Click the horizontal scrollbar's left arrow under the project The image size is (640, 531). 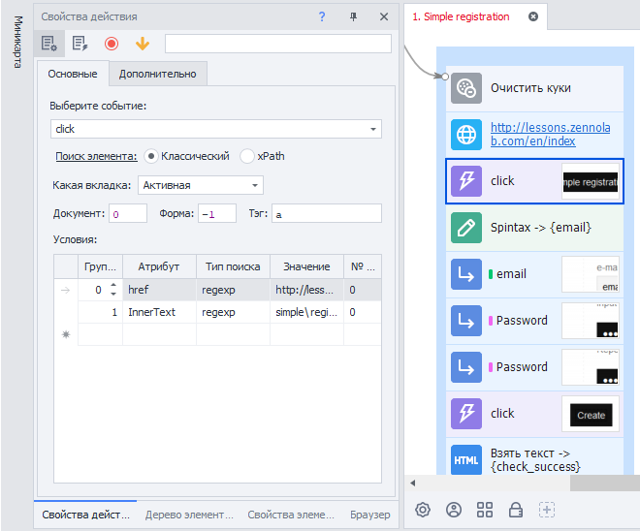point(413,484)
